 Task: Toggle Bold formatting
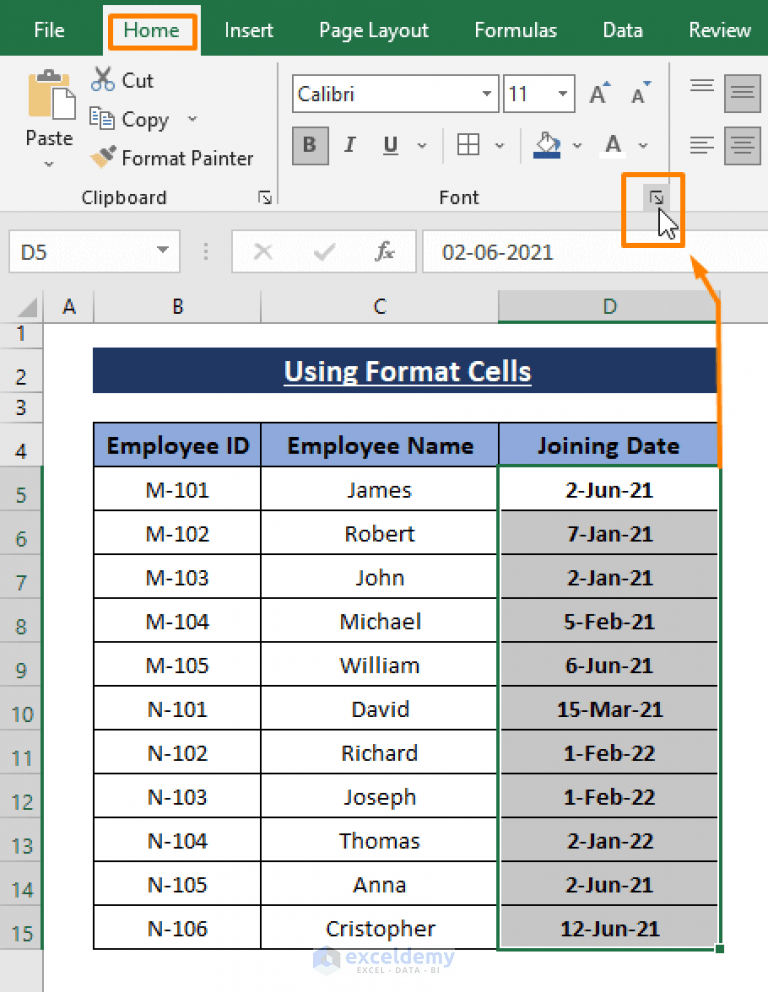(x=310, y=145)
